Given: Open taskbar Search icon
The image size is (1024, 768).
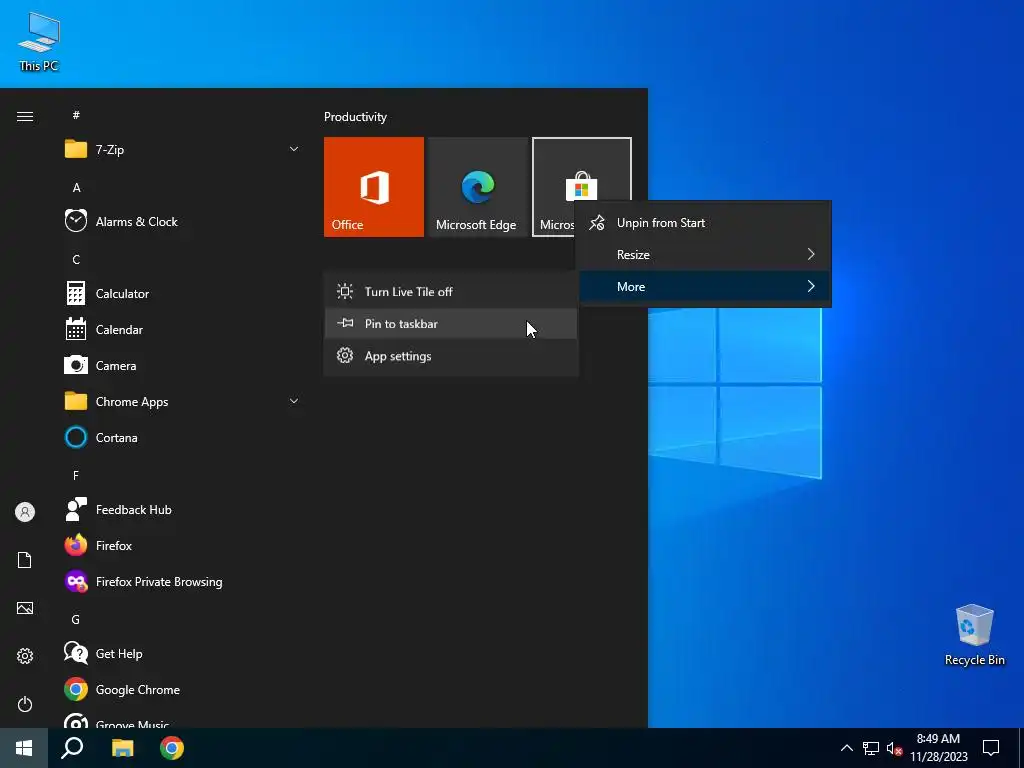Looking at the screenshot, I should 72,748.
